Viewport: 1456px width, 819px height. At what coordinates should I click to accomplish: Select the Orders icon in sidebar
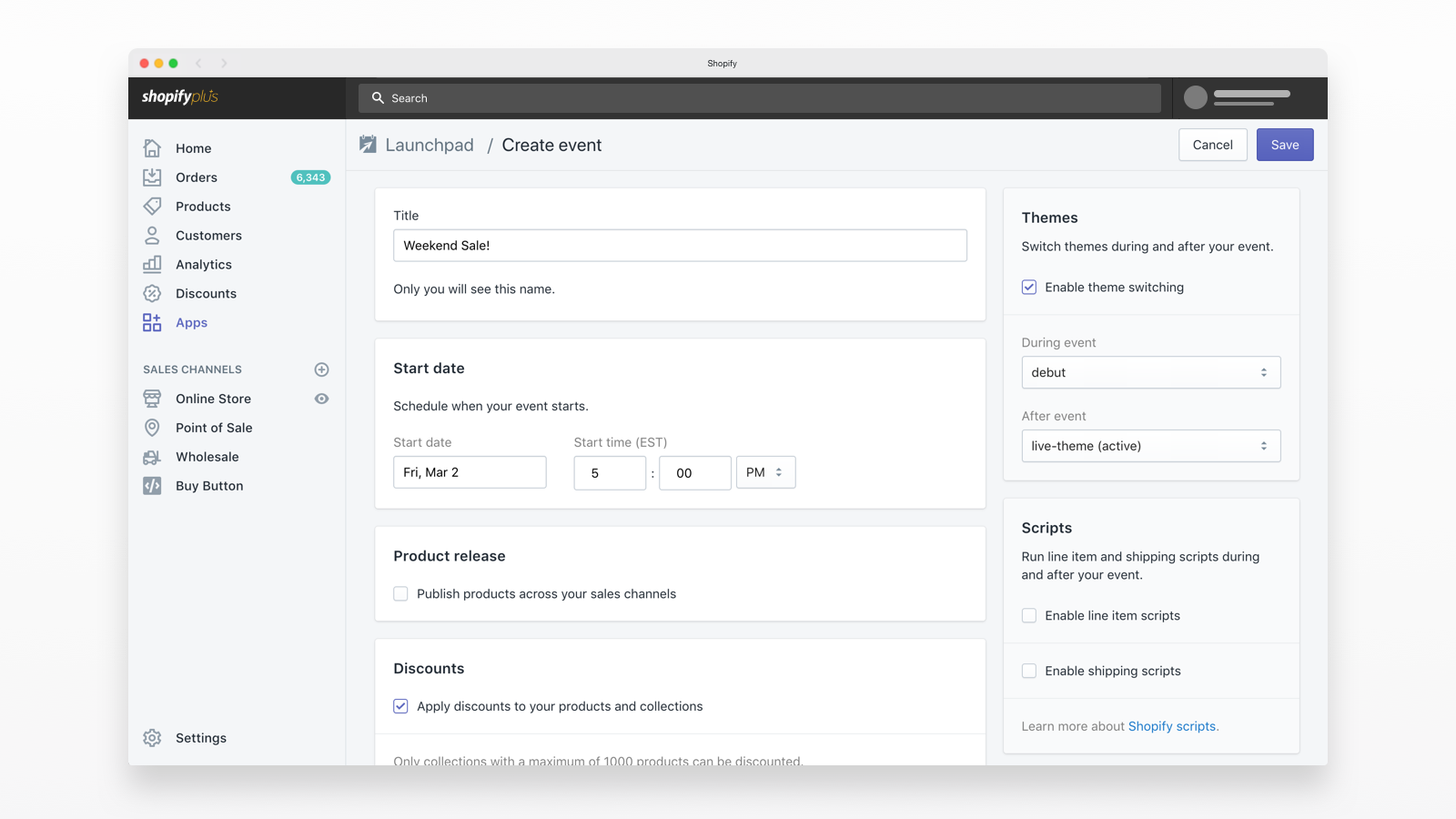tap(151, 177)
